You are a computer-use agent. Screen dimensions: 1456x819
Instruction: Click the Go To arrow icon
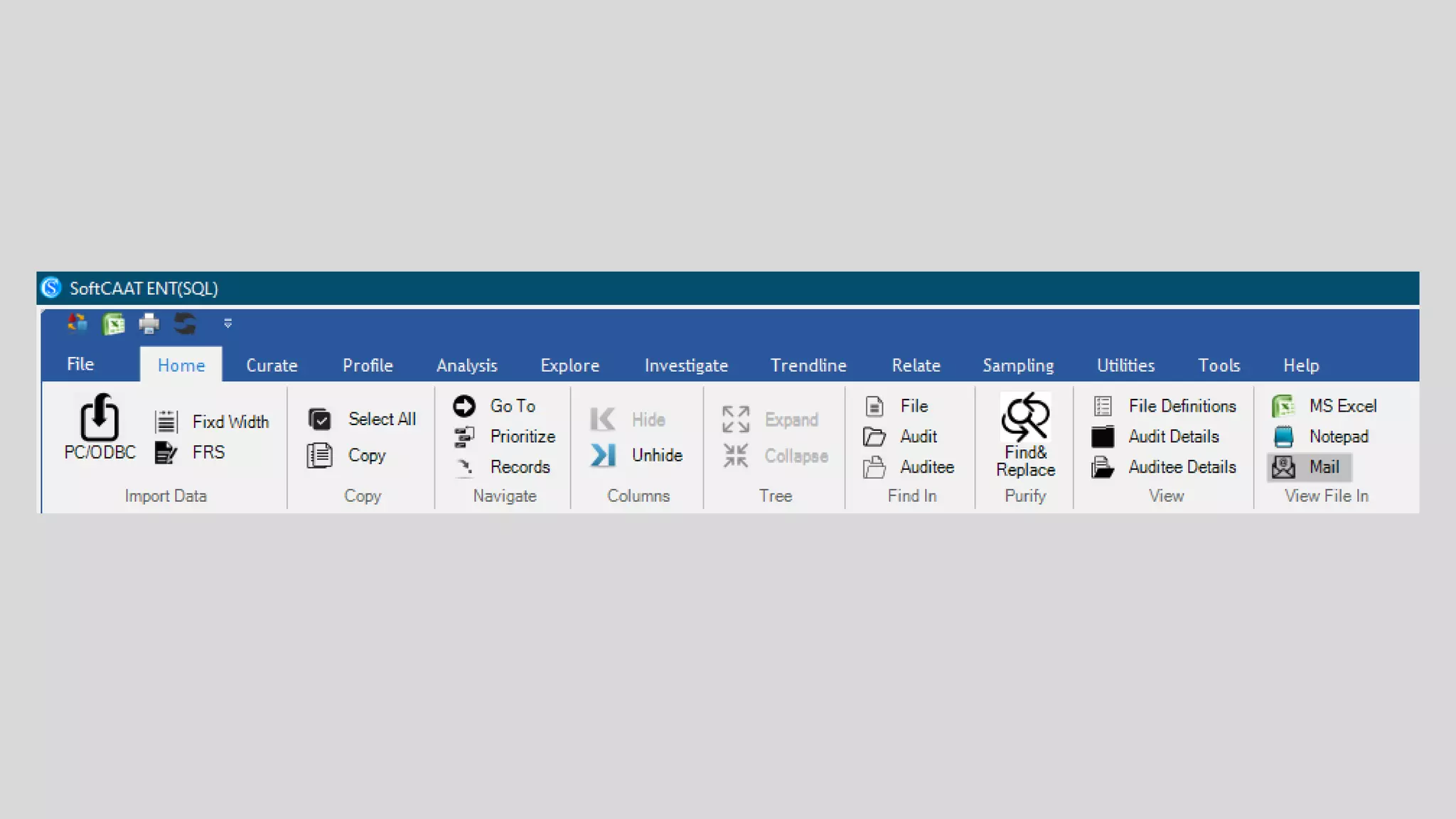pos(464,406)
